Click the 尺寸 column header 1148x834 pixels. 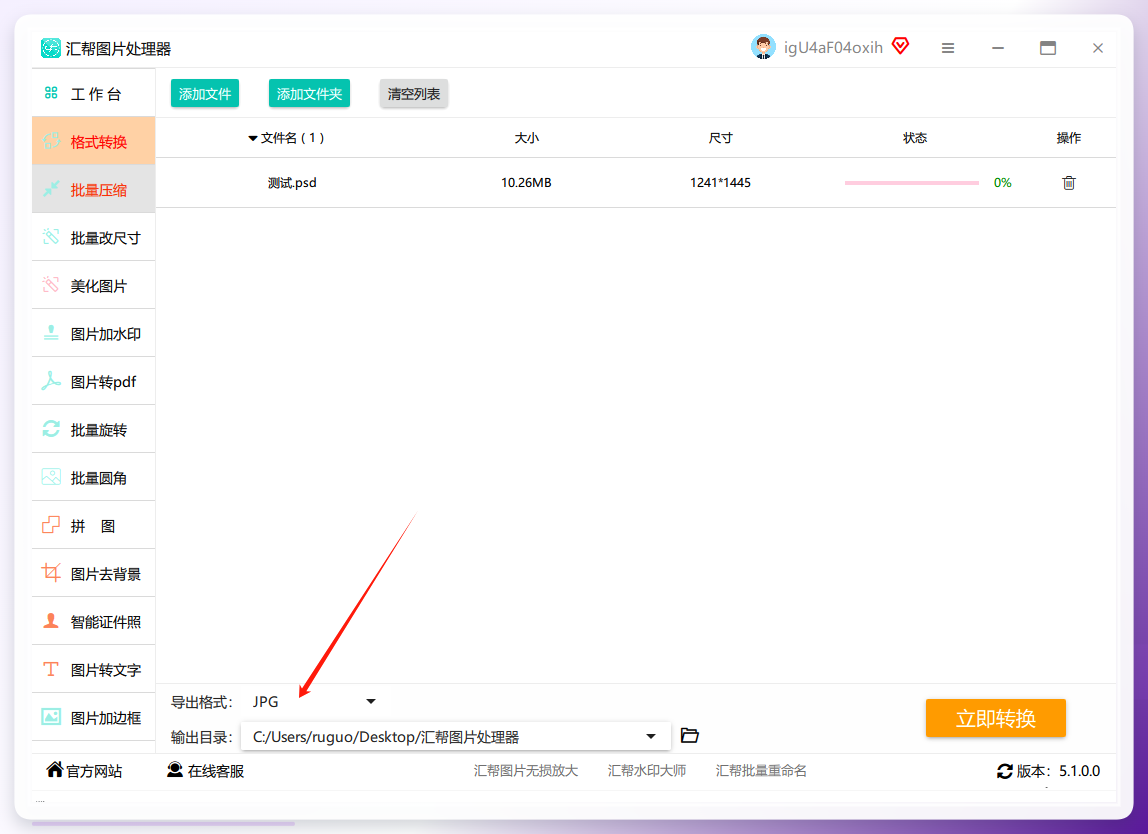tap(720, 138)
